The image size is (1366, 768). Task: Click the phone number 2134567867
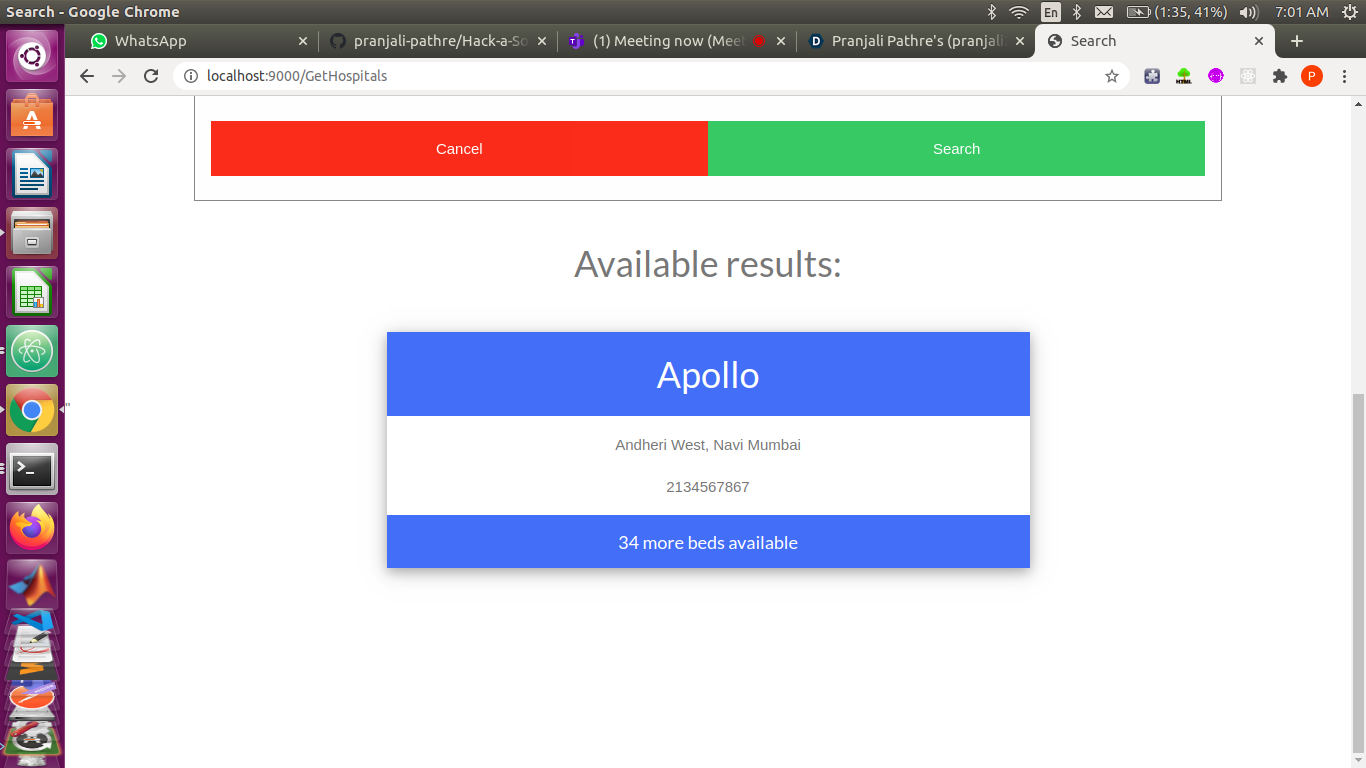tap(708, 487)
